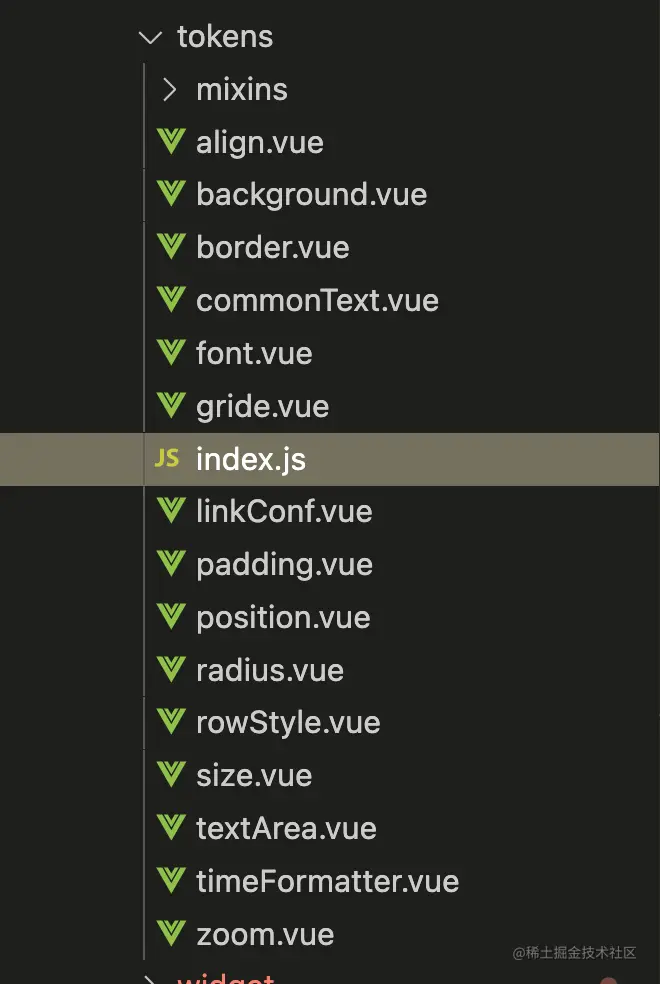Click the JS icon of index.js
Viewport: 660px width, 984px height.
167,459
